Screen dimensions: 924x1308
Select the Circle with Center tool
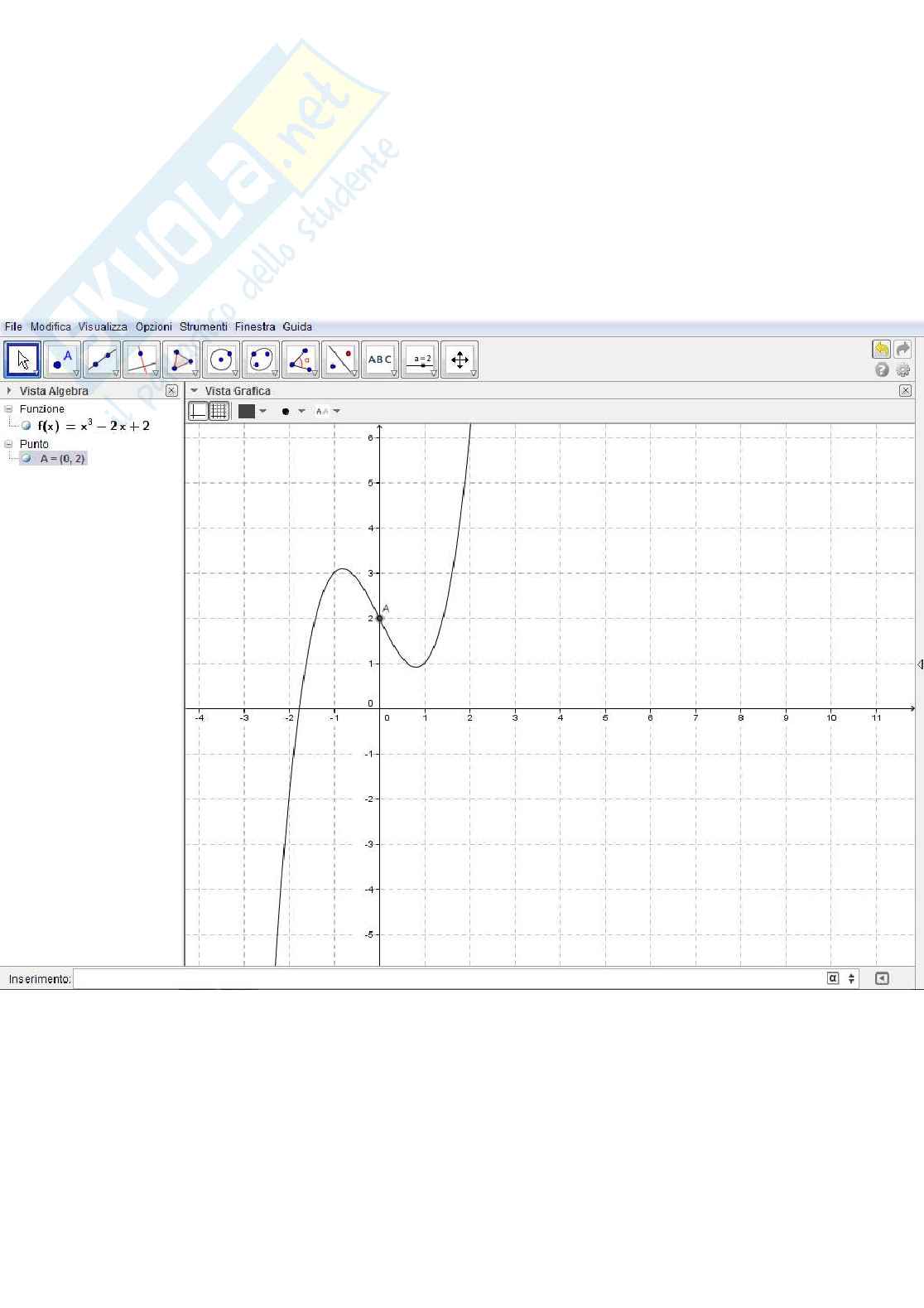(221, 360)
